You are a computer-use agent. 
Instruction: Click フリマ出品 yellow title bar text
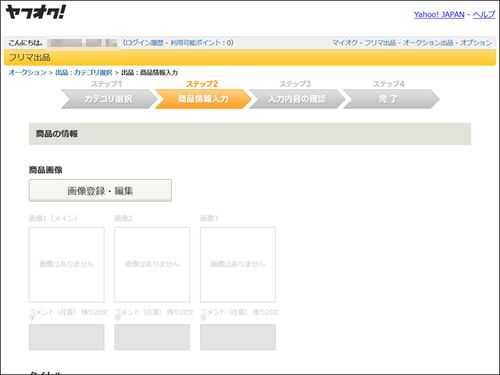pyautogui.click(x=29, y=57)
